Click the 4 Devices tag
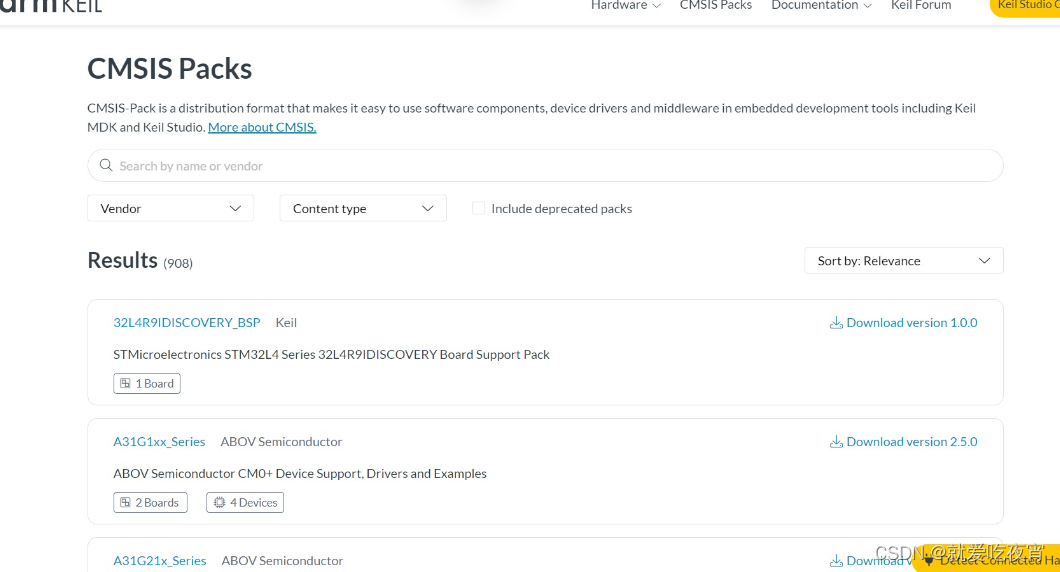 tap(245, 502)
